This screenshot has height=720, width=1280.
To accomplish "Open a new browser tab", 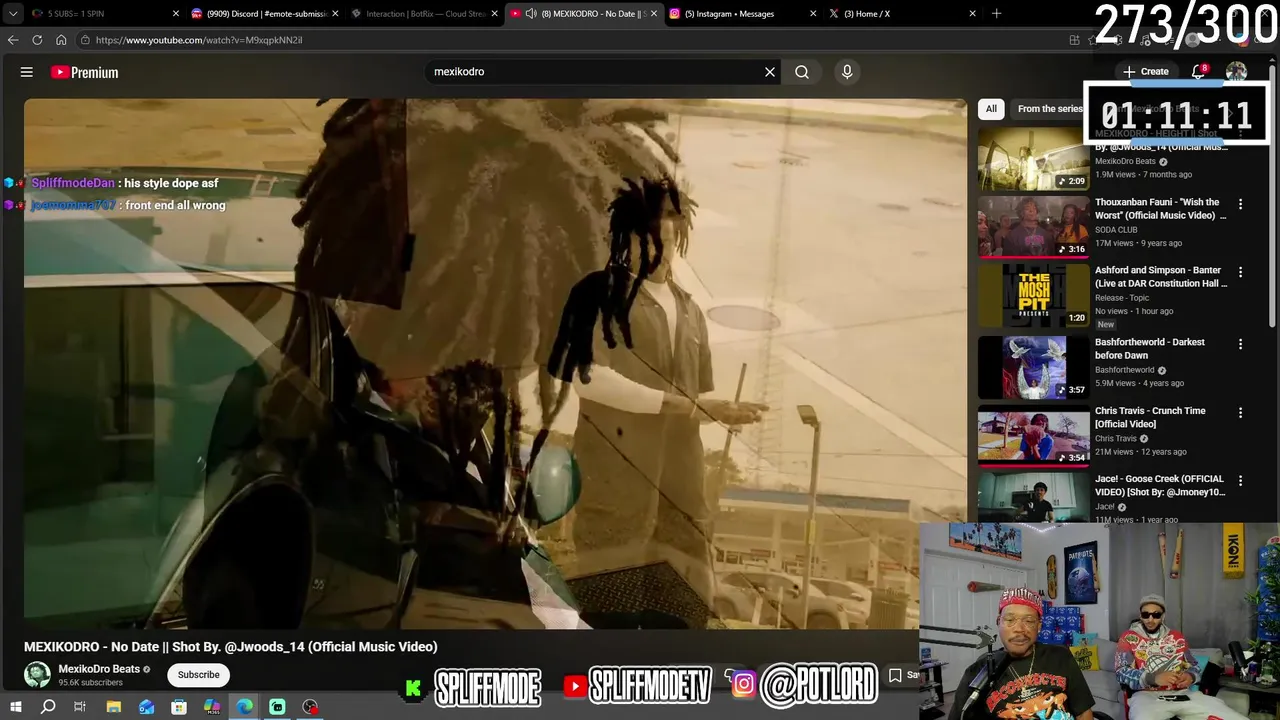I will 996,14.
